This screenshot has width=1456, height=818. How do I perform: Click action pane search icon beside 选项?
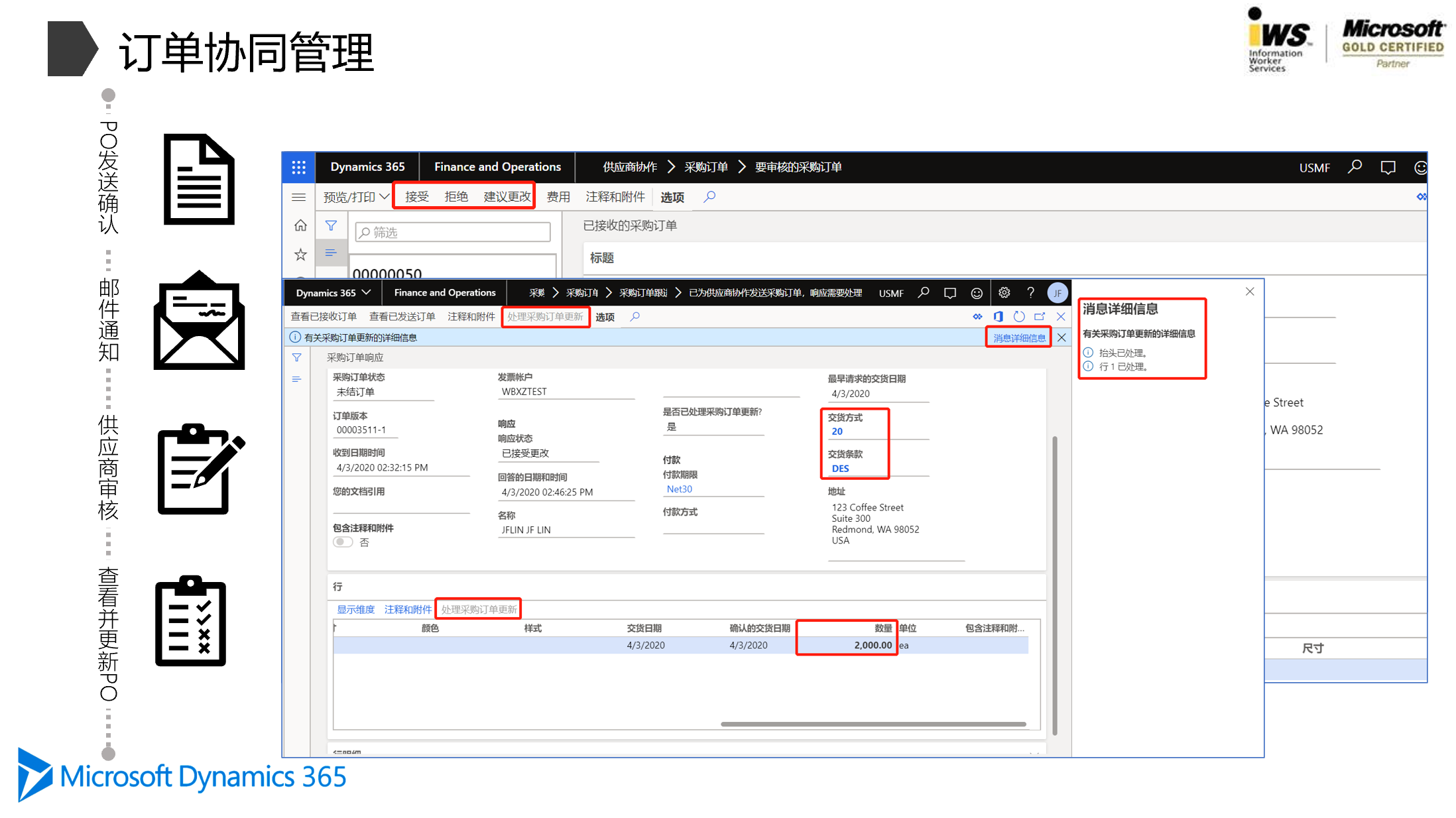click(709, 197)
